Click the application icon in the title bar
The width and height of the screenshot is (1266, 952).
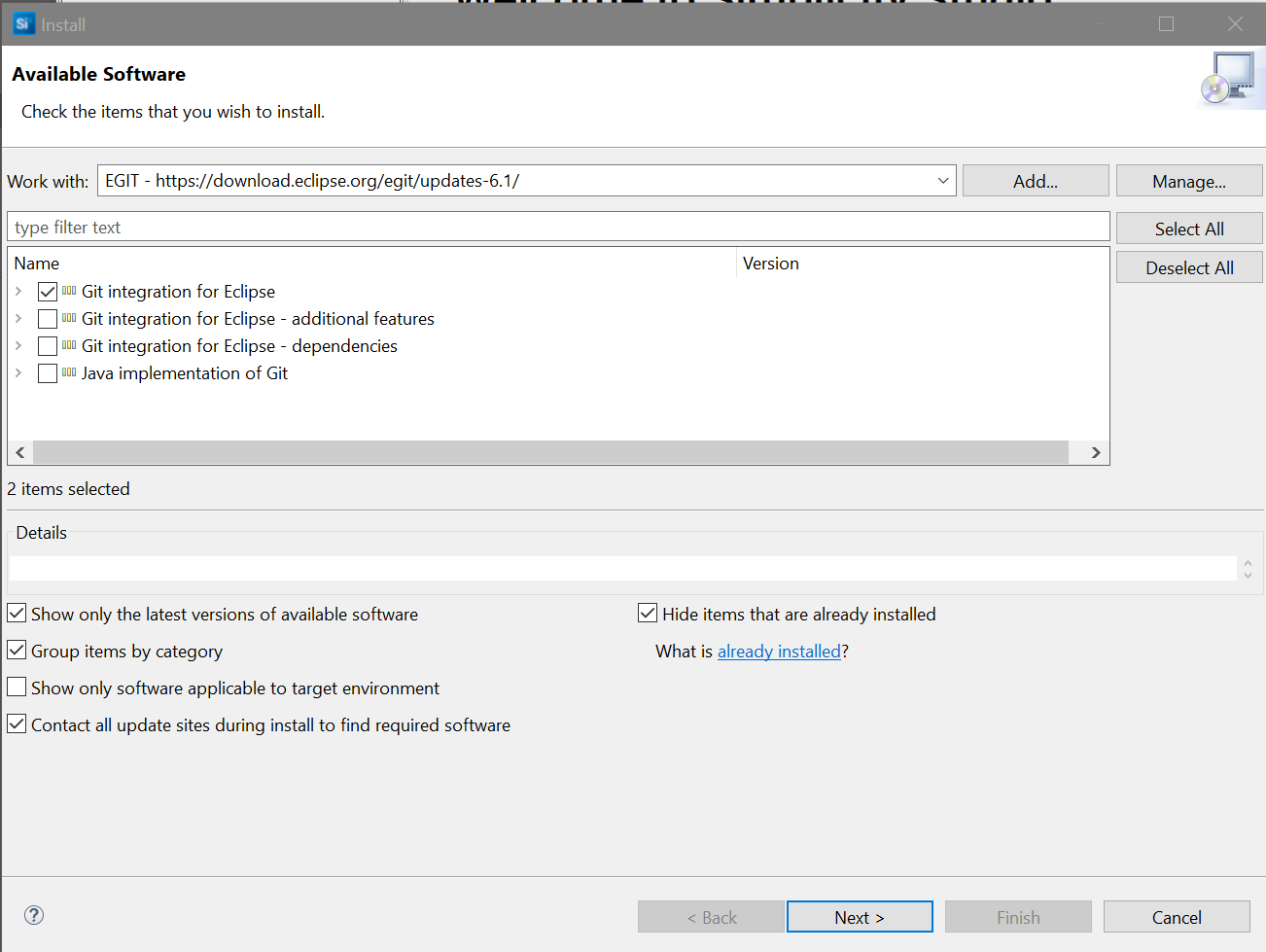[22, 23]
